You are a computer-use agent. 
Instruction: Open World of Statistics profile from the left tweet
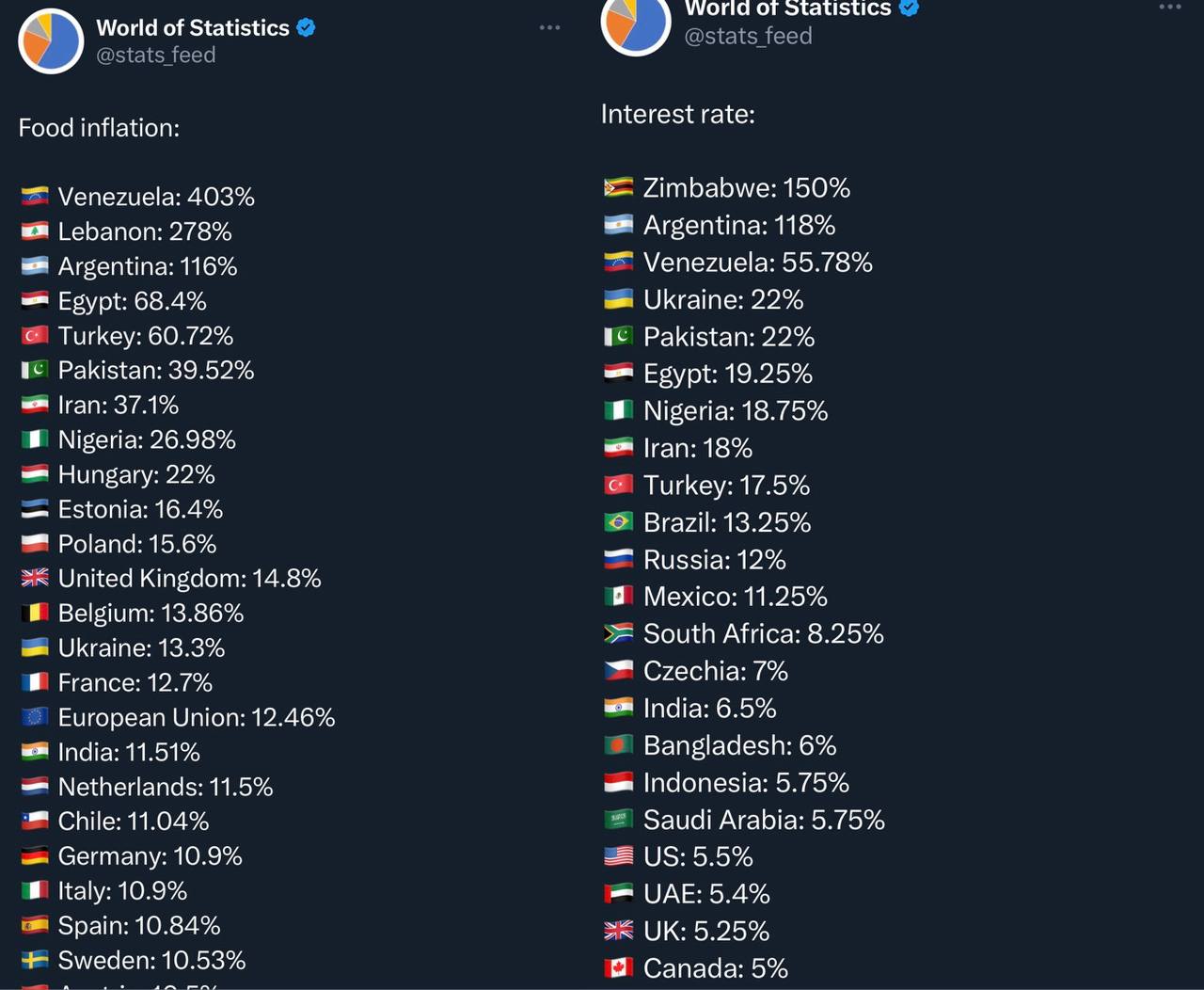coord(193,28)
